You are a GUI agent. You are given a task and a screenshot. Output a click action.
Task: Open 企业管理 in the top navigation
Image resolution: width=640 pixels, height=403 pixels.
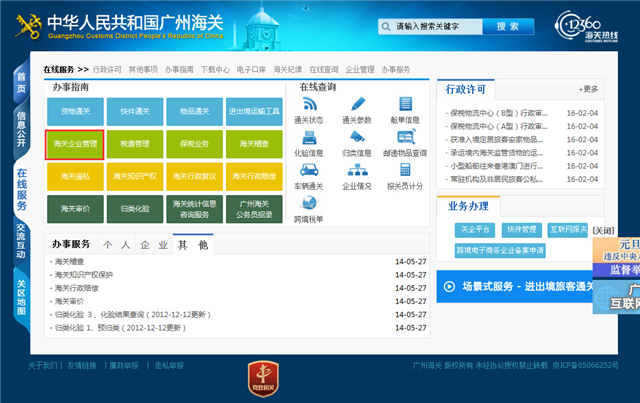pyautogui.click(x=360, y=69)
